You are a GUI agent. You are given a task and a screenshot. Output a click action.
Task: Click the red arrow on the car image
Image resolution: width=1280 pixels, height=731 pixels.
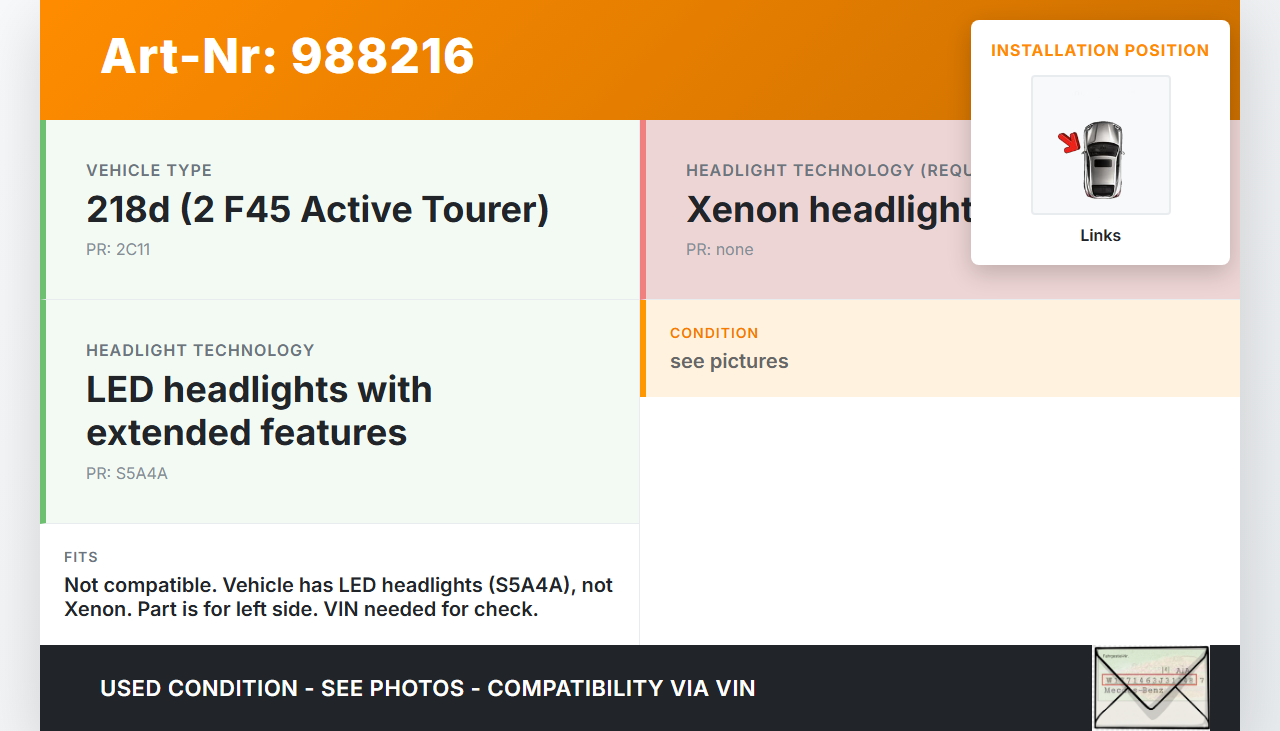tap(1070, 143)
